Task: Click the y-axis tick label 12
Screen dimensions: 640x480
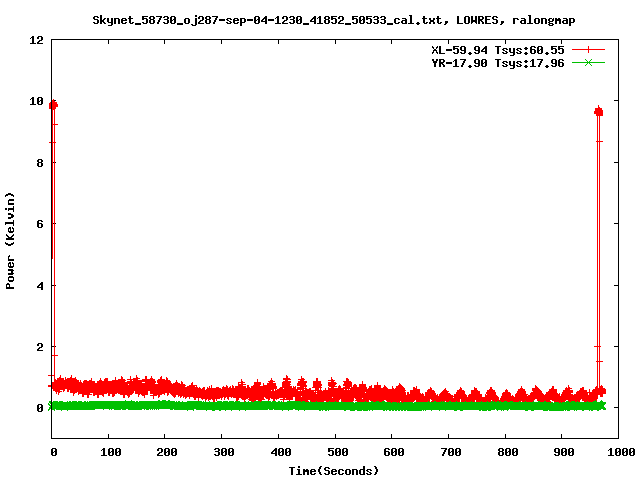Action: click(36, 40)
